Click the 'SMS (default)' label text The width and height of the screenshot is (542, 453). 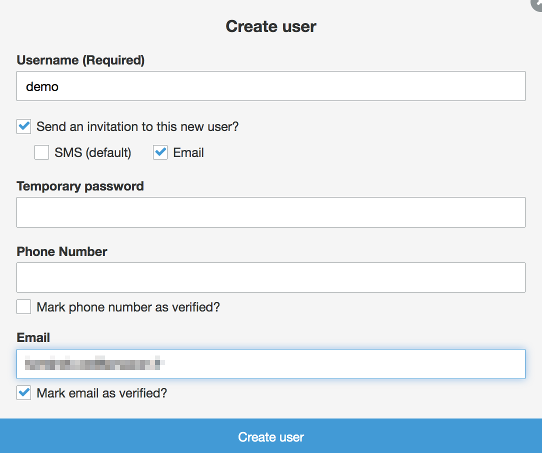(x=93, y=153)
